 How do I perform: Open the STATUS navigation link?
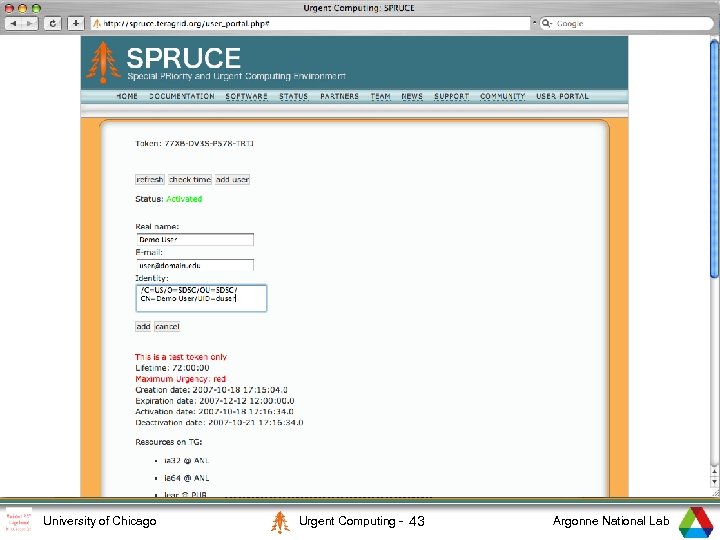pos(293,96)
